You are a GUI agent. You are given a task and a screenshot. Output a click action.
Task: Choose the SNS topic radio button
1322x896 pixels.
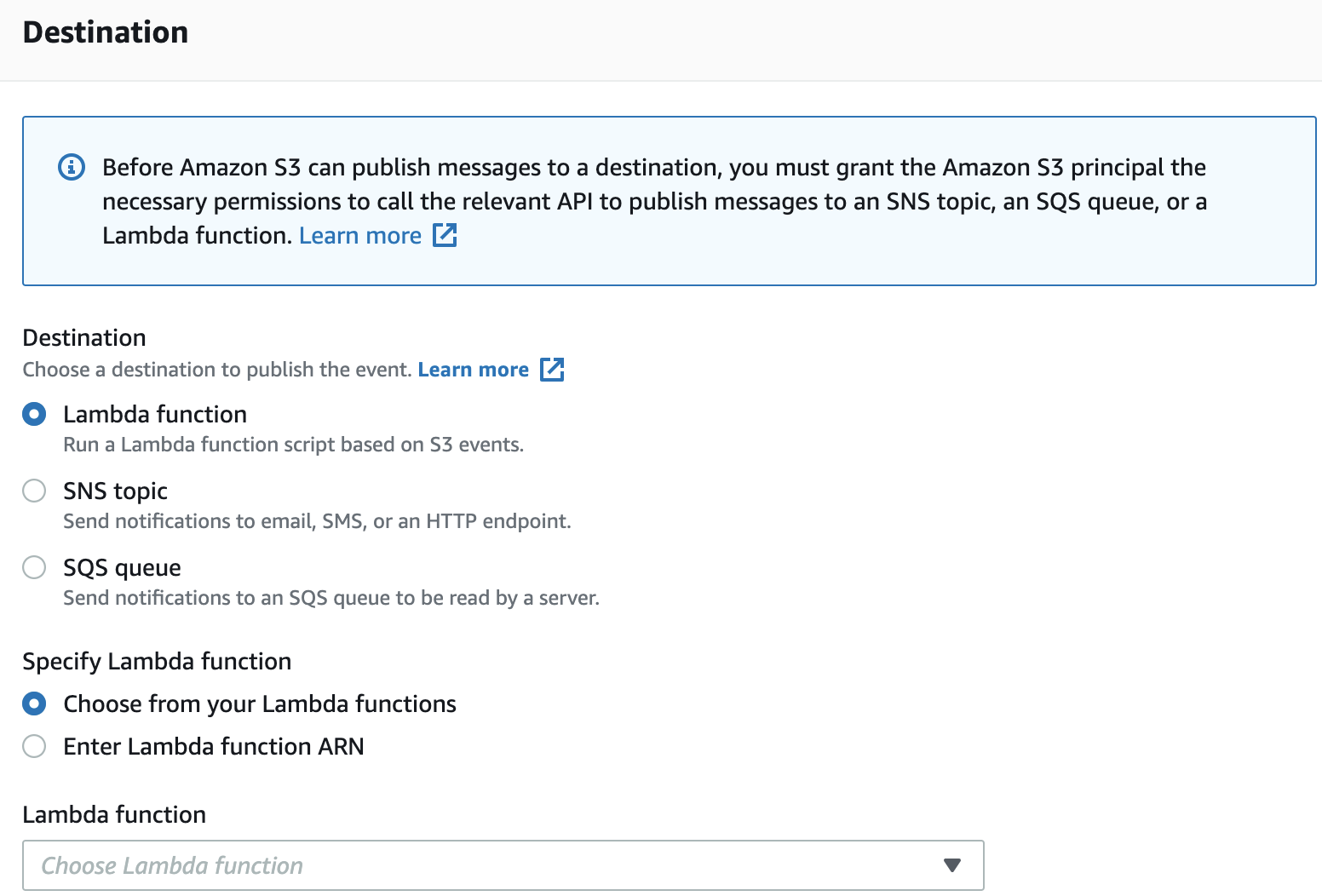click(x=34, y=491)
